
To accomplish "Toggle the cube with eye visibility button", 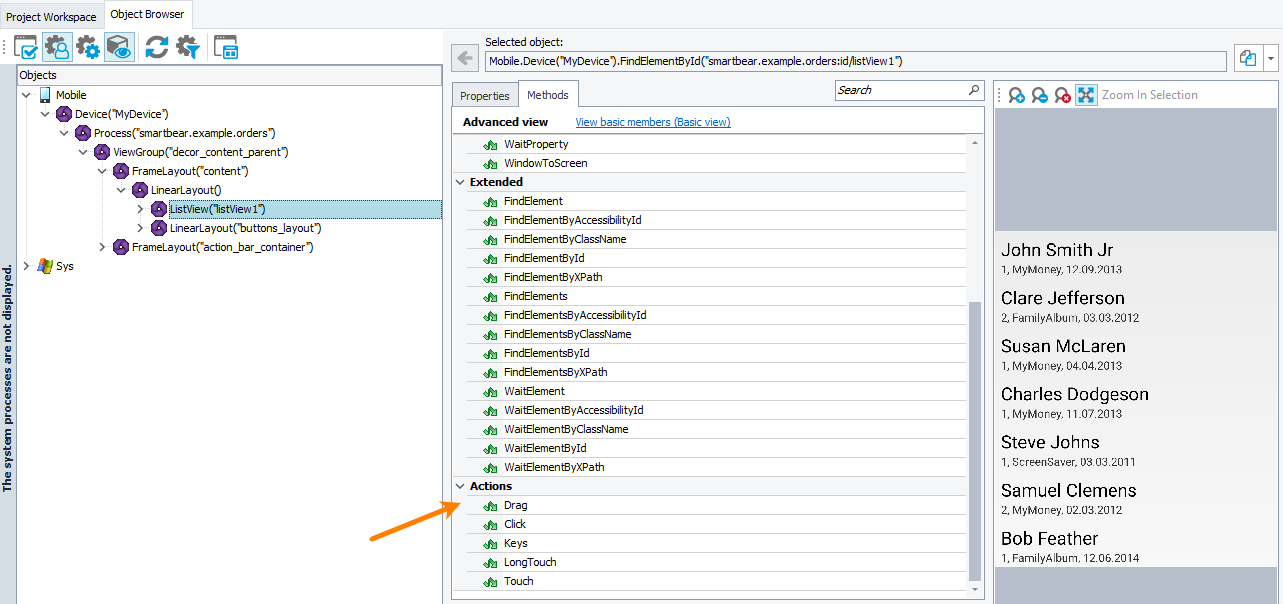I will pyautogui.click(x=119, y=47).
